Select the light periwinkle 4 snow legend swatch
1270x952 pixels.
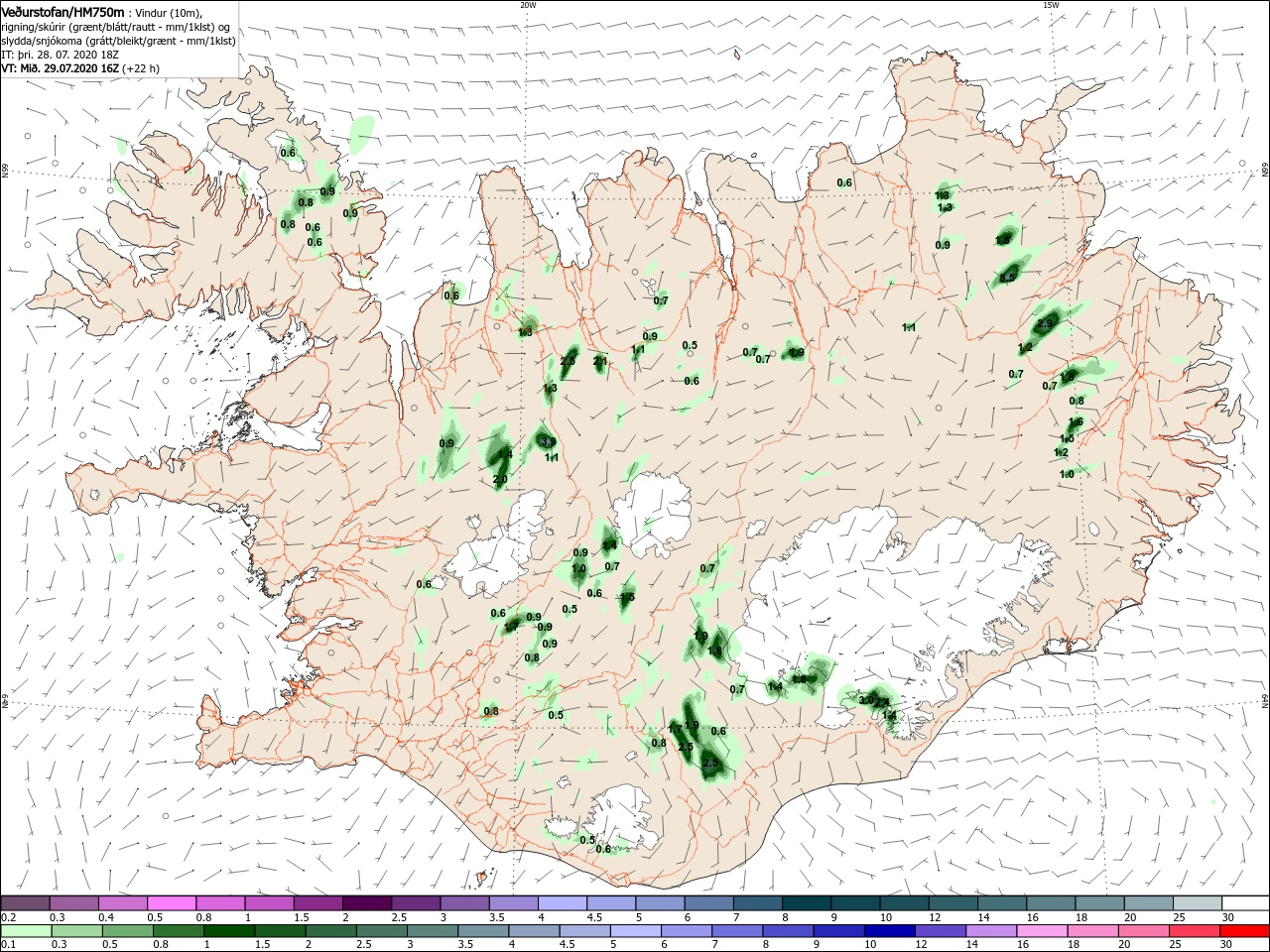563,903
